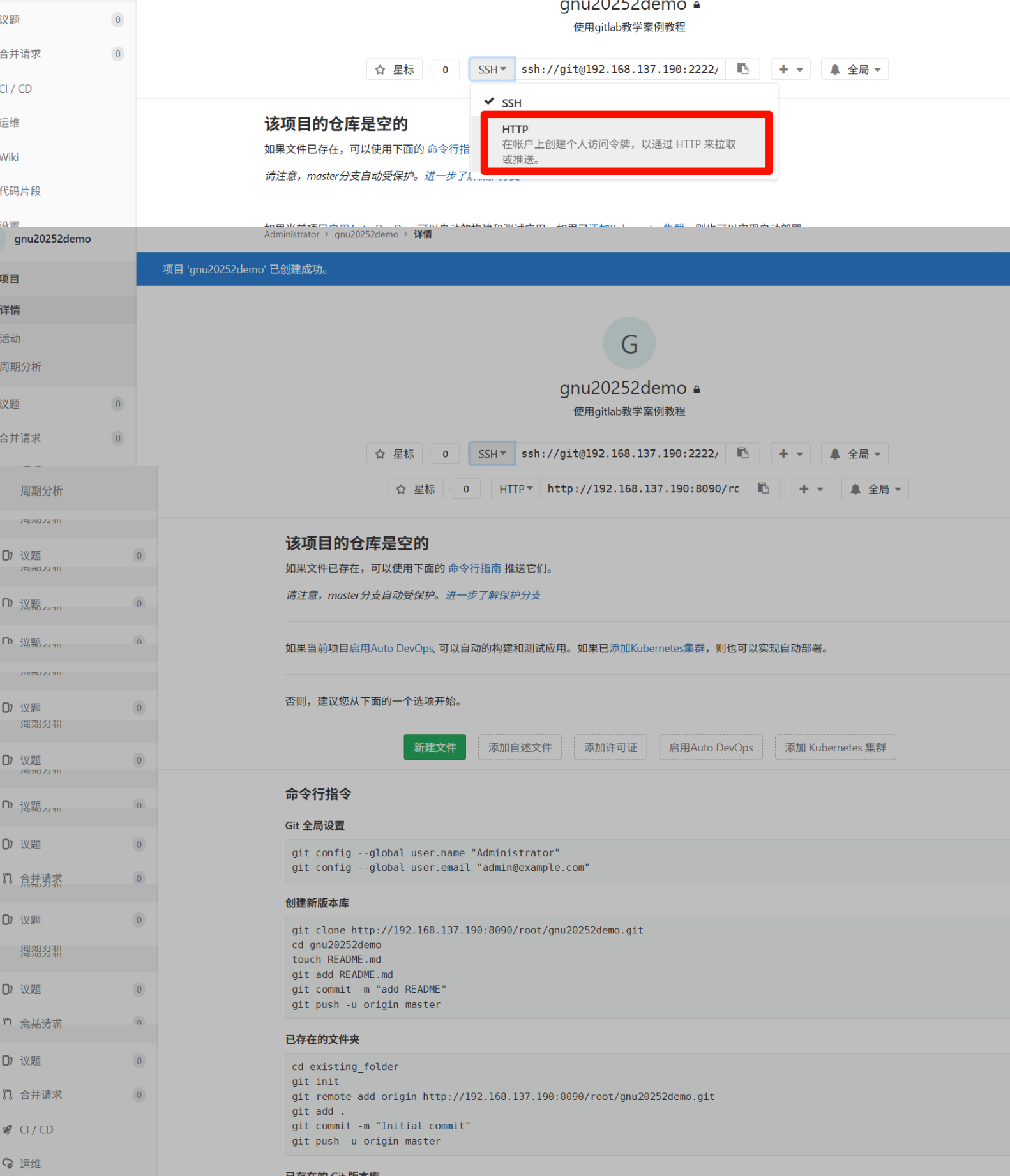Click the star icon in the SSH row above the HTTP row
This screenshot has width=1010, height=1176.
tap(381, 454)
